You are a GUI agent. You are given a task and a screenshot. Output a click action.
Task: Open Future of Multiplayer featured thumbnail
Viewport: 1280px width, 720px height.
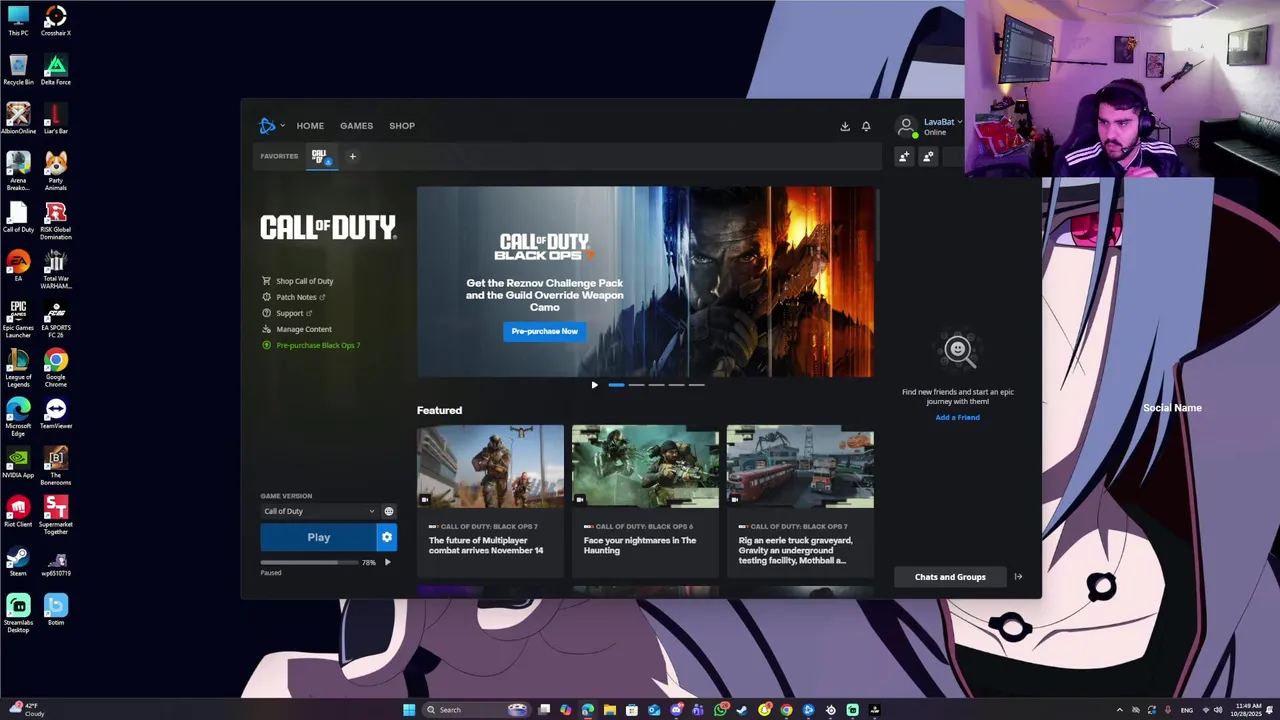coord(490,466)
